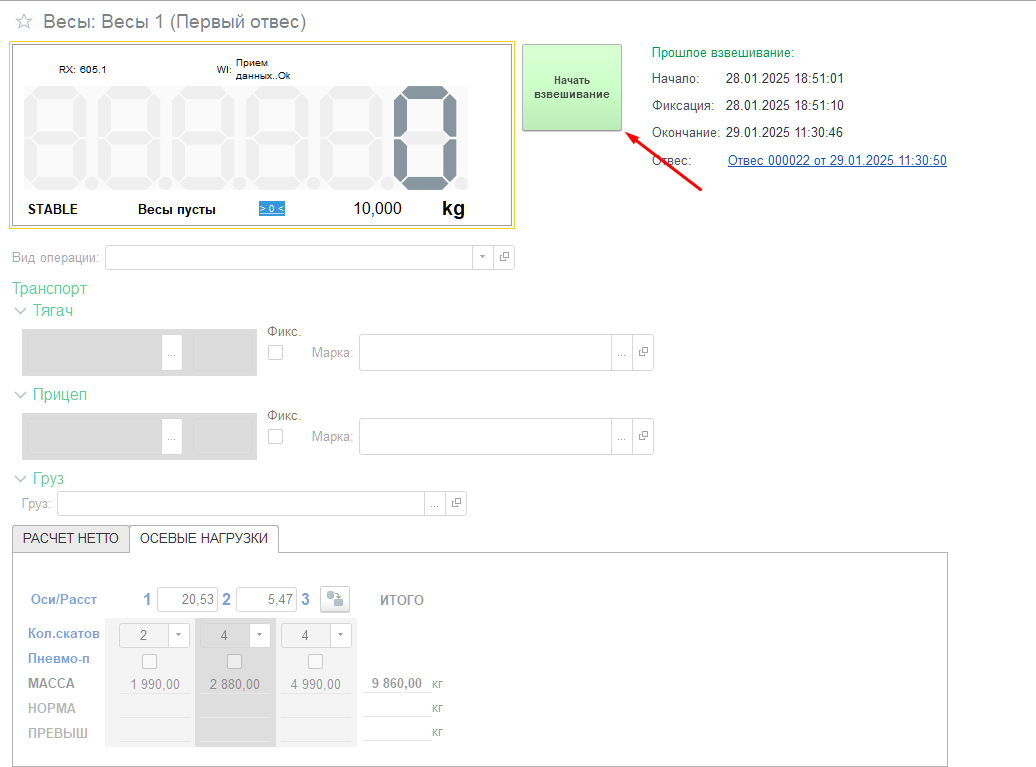
Task: Collapse the Груз section
Action: [21, 479]
